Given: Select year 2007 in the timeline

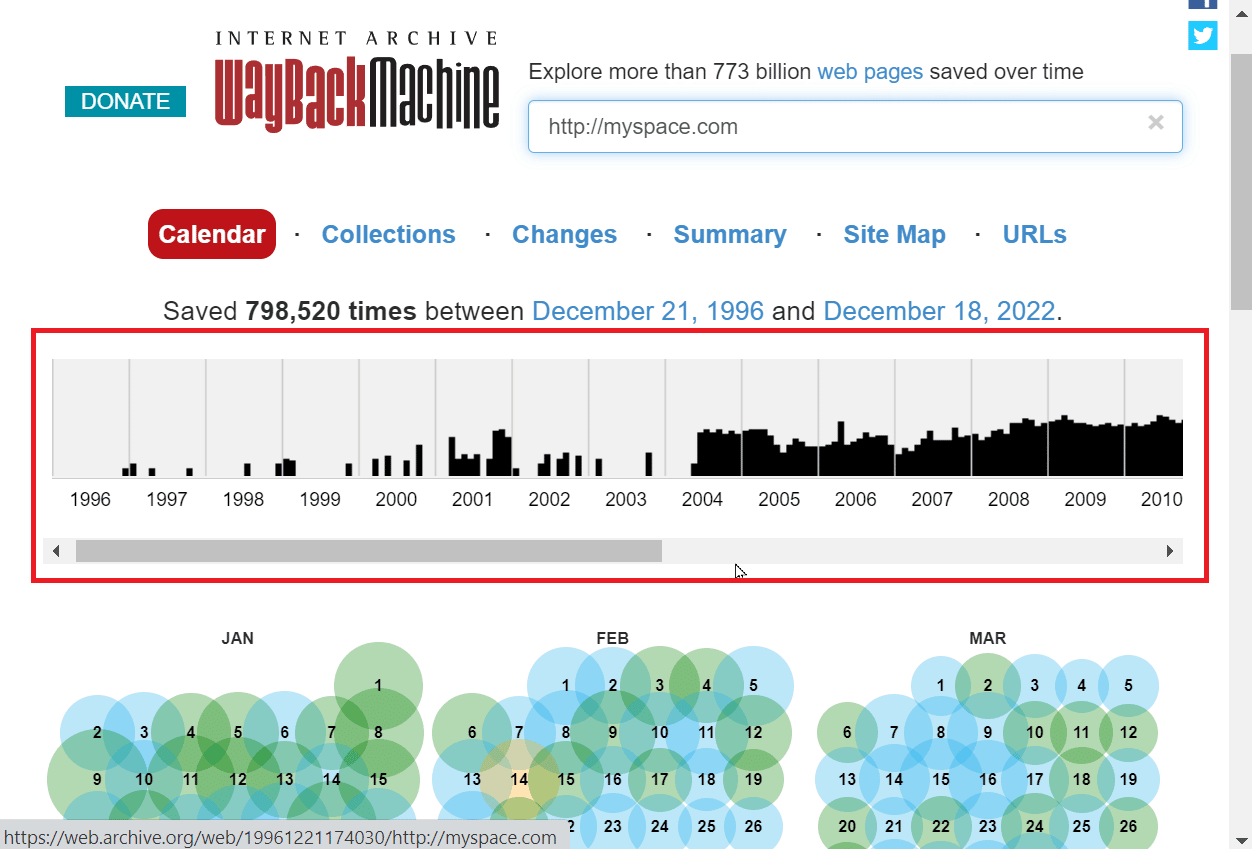Looking at the screenshot, I should (x=932, y=499).
